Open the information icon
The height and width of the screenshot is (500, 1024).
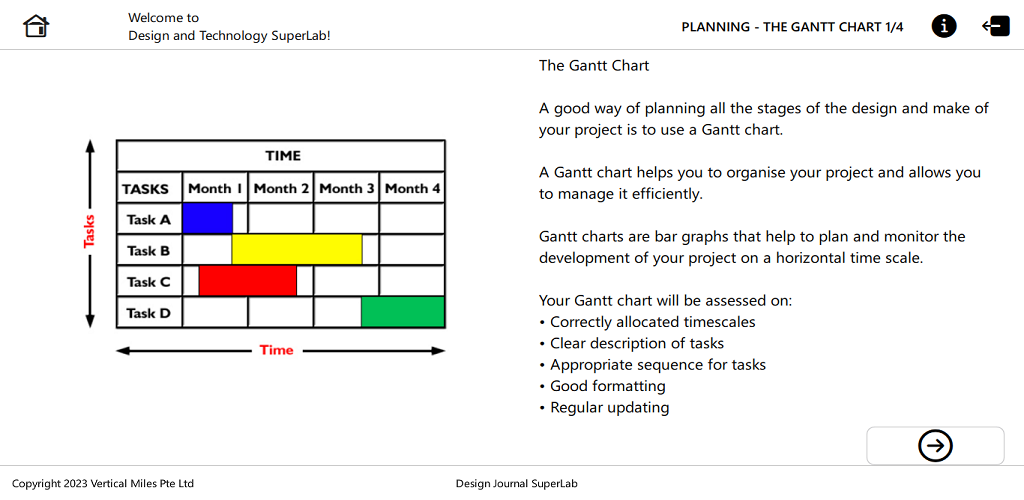click(x=944, y=26)
